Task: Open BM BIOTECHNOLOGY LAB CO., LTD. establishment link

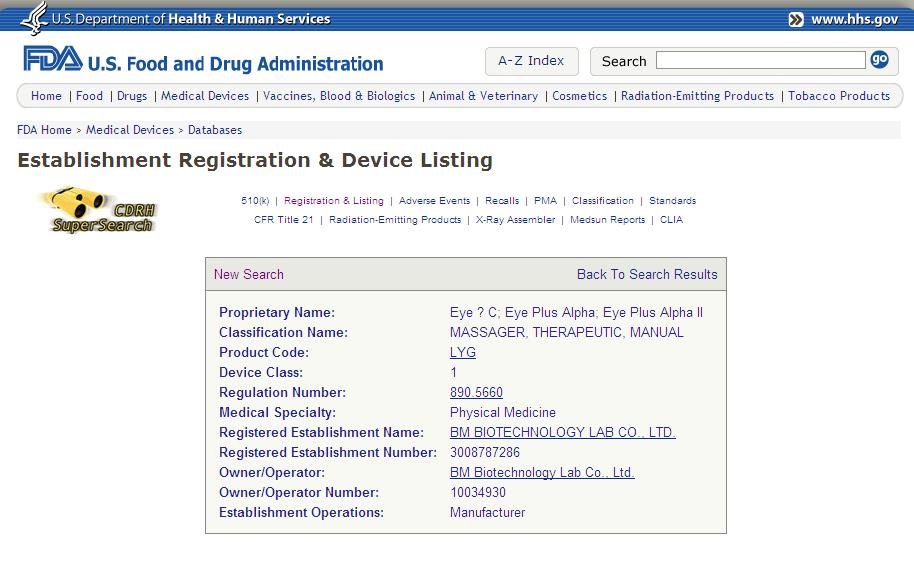Action: pos(563,432)
